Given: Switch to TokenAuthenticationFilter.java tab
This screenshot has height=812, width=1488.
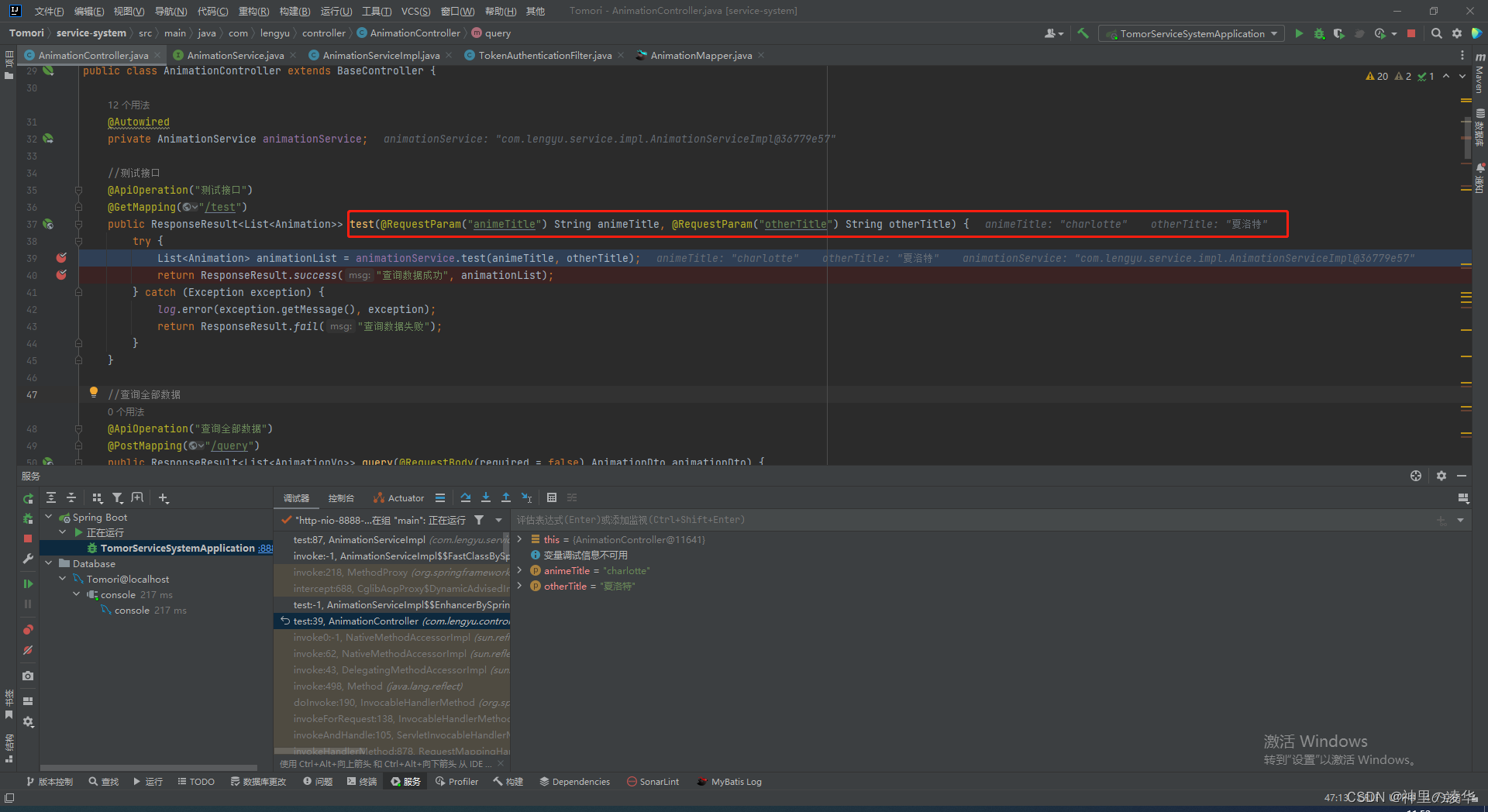Looking at the screenshot, I should point(544,55).
